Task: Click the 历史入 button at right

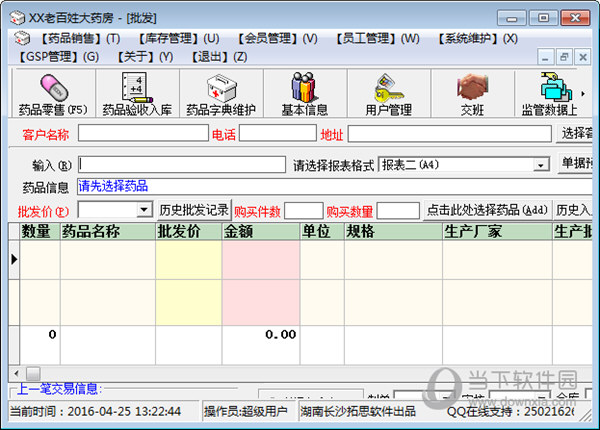Action: point(573,210)
